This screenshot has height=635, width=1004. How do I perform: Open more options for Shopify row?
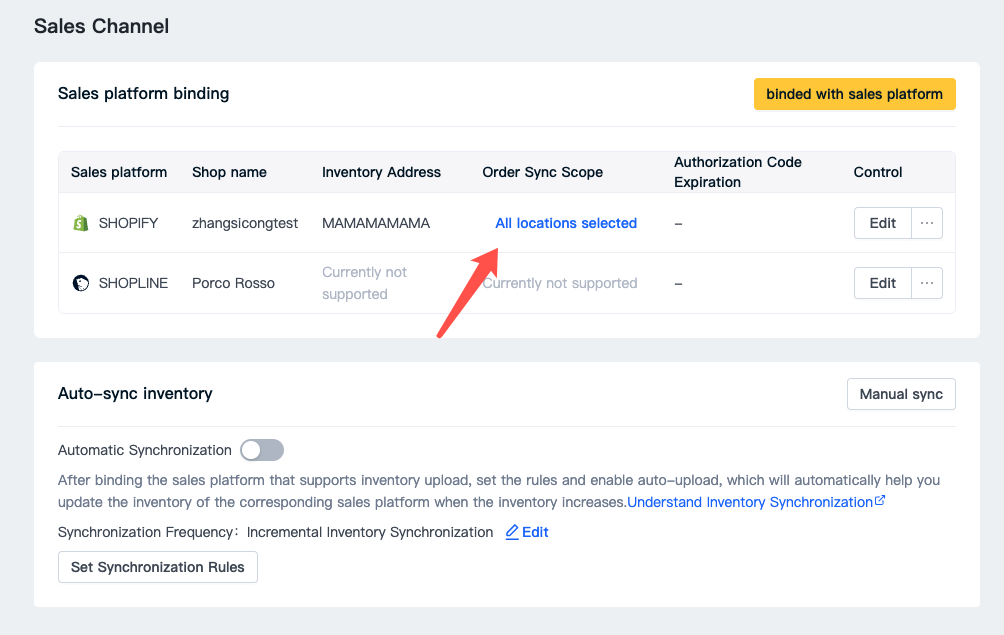click(927, 223)
